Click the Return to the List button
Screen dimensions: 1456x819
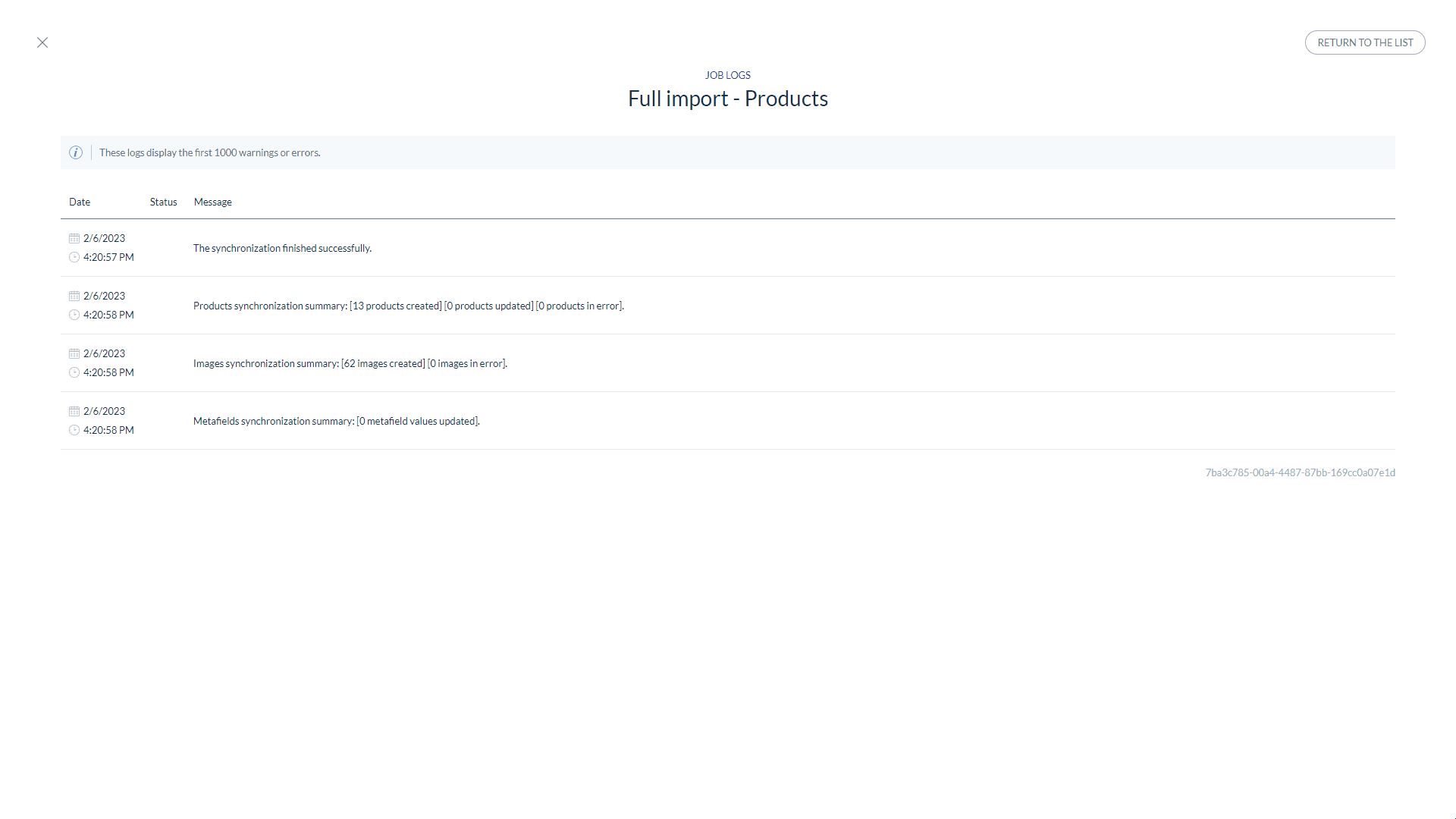point(1365,42)
